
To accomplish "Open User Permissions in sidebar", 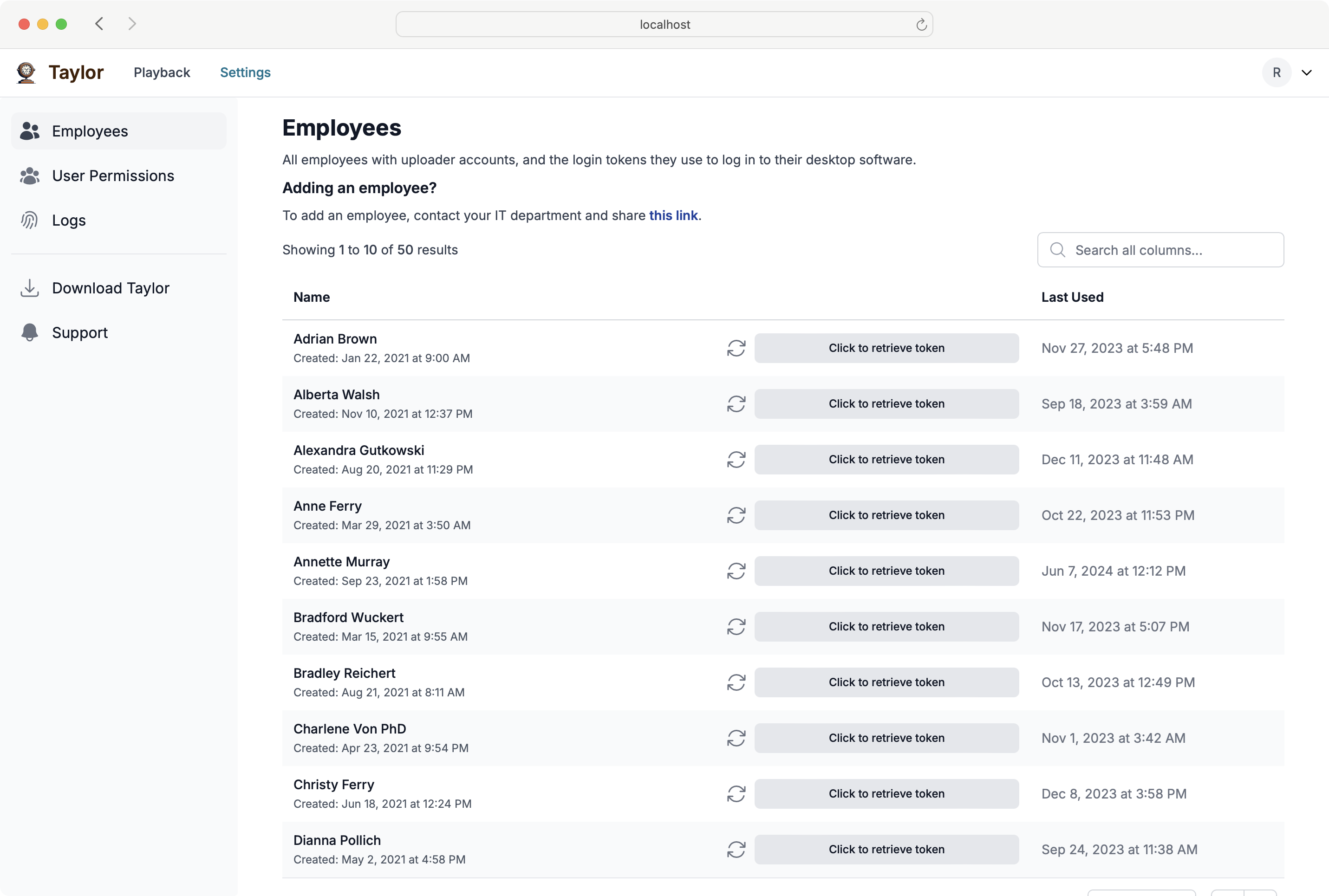I will point(113,176).
